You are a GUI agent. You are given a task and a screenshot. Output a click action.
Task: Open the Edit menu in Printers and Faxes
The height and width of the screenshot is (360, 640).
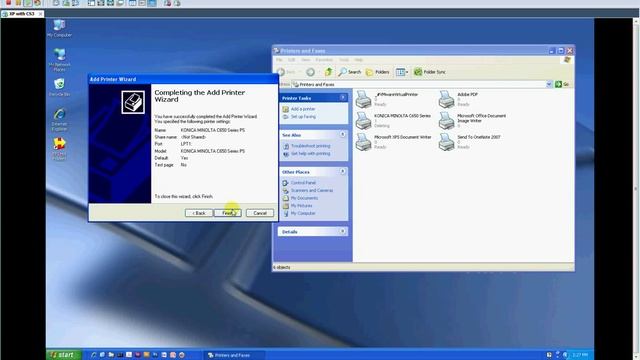click(x=291, y=60)
